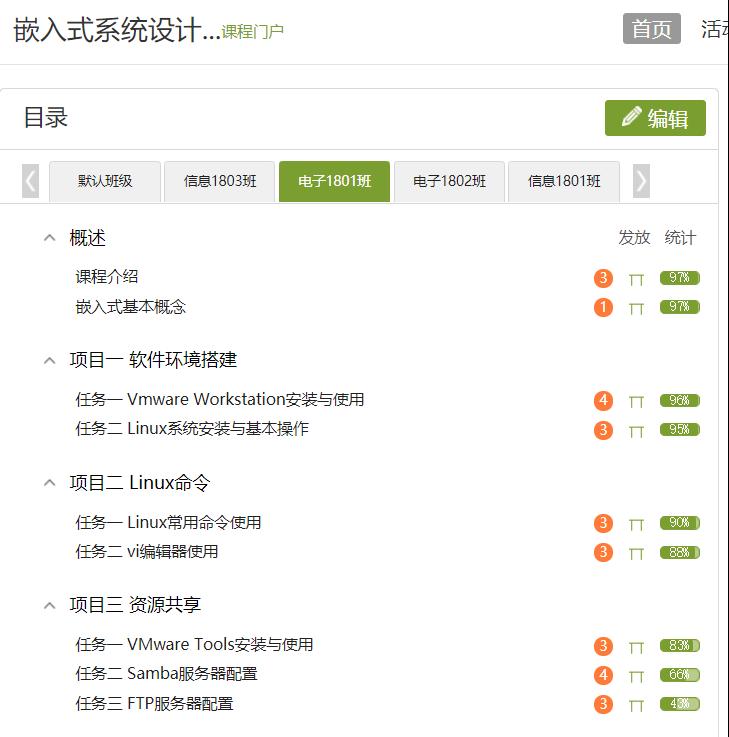
Task: Collapse the 概述 section
Action: 49,238
